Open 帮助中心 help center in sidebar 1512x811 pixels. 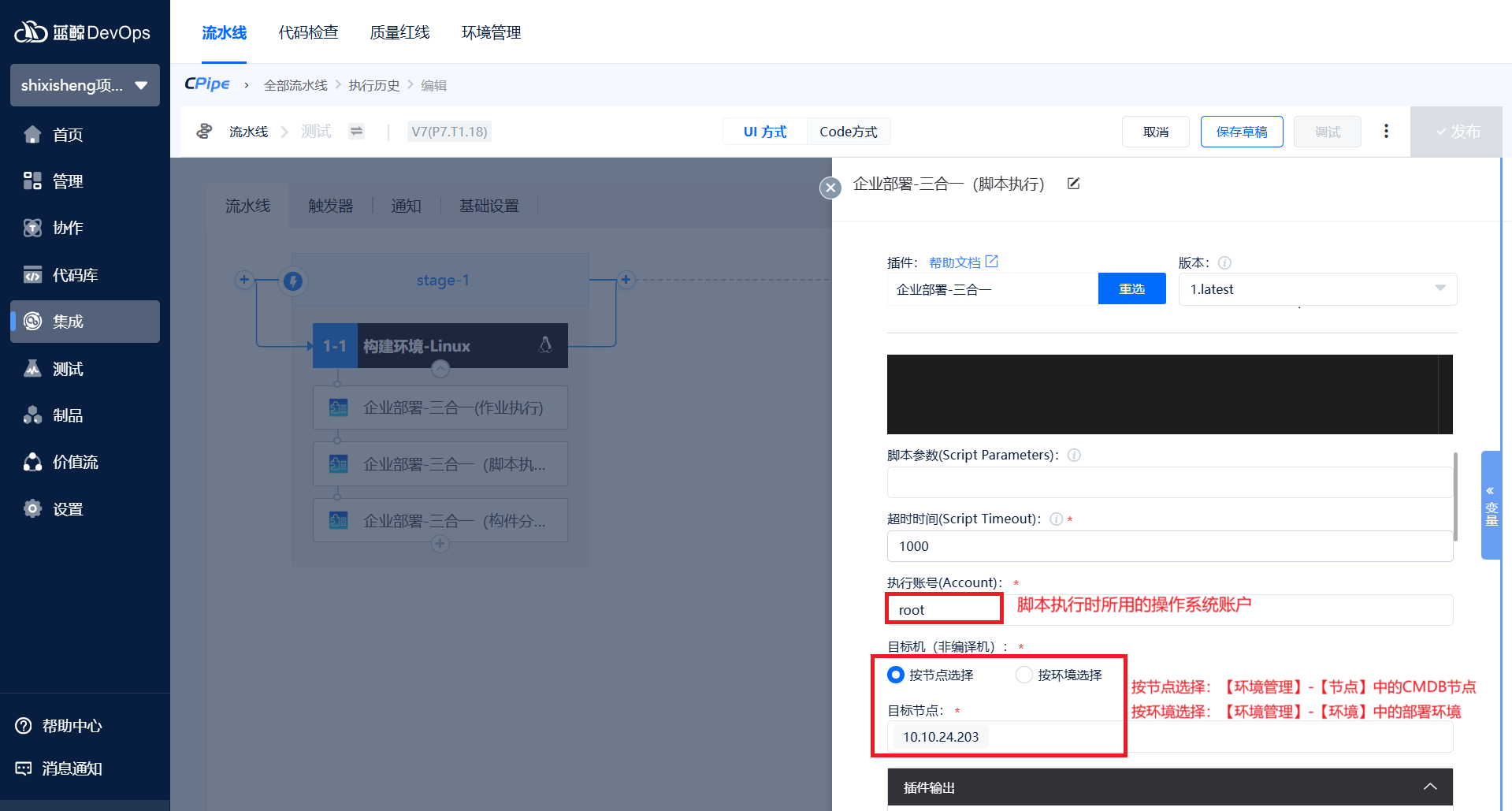click(x=71, y=726)
